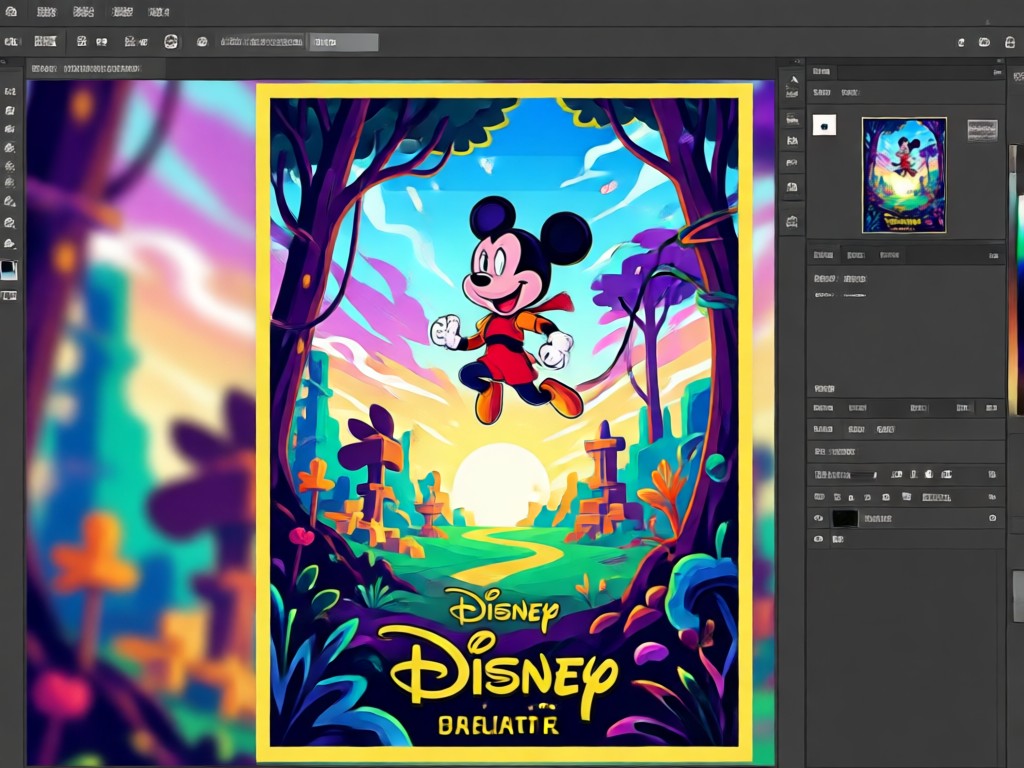Image resolution: width=1024 pixels, height=768 pixels.
Task: Select the second tool from the top of the toolbox
Action: pos(10,111)
